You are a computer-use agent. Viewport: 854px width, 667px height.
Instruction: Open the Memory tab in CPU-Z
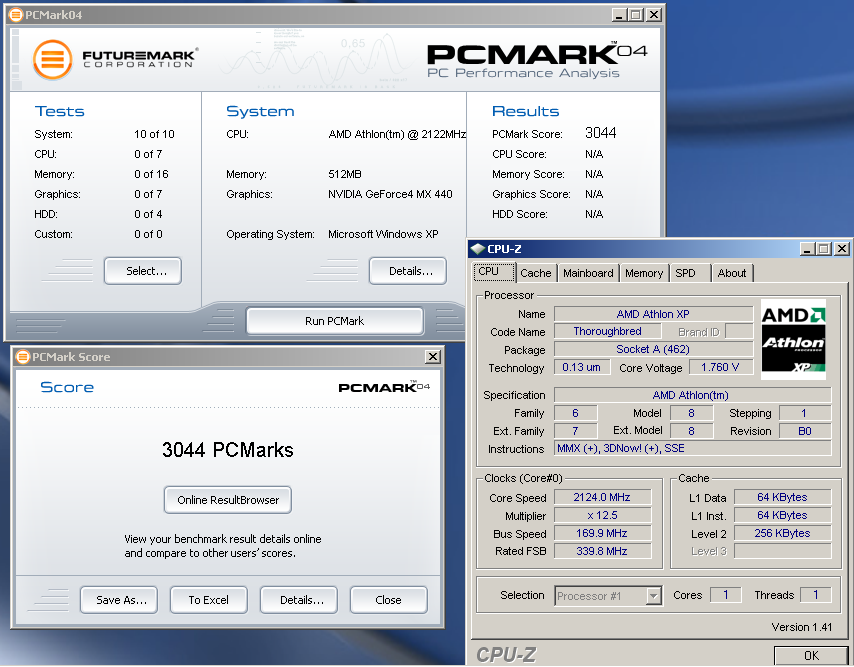pyautogui.click(x=644, y=273)
